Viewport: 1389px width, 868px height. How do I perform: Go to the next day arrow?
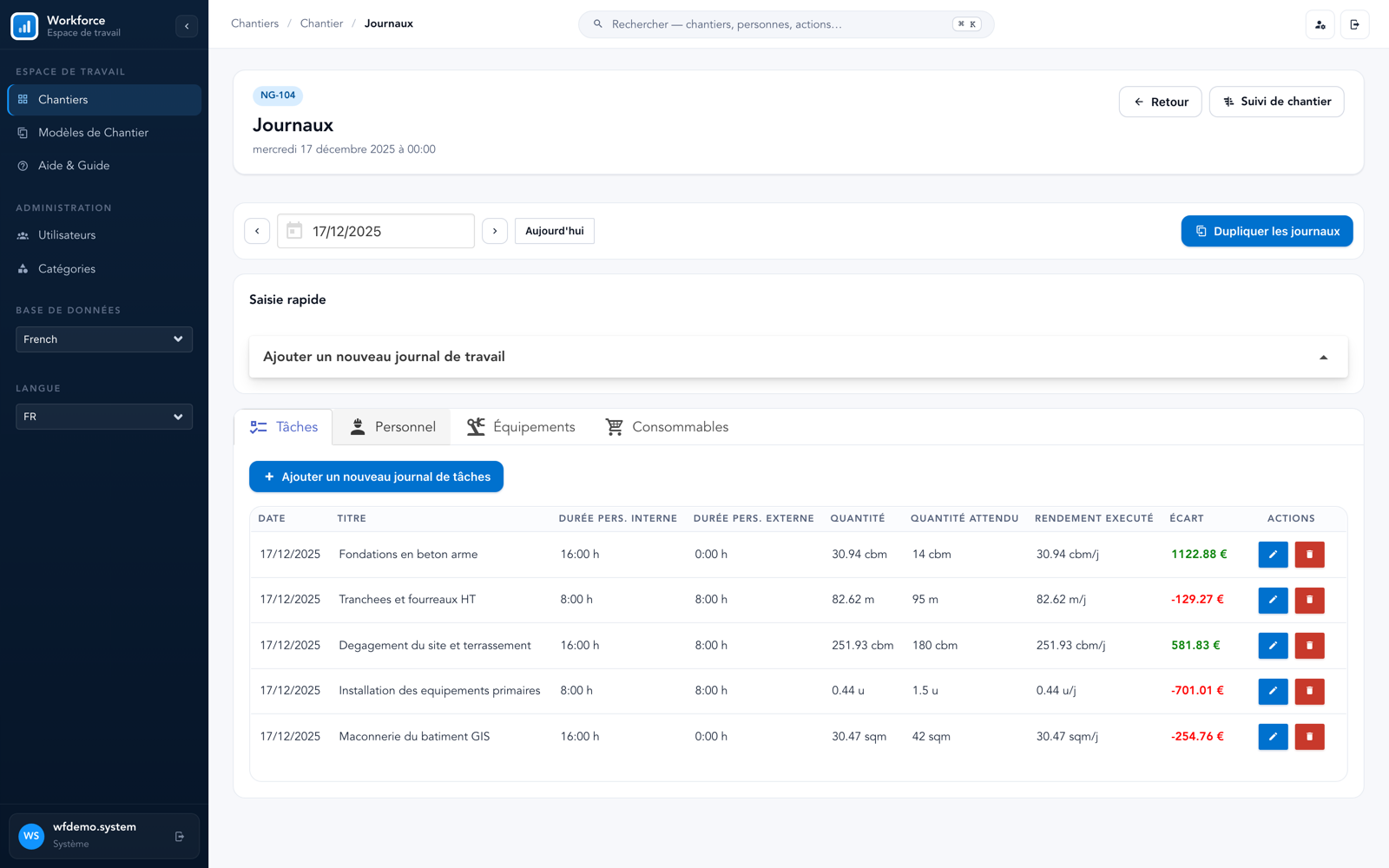coord(495,231)
